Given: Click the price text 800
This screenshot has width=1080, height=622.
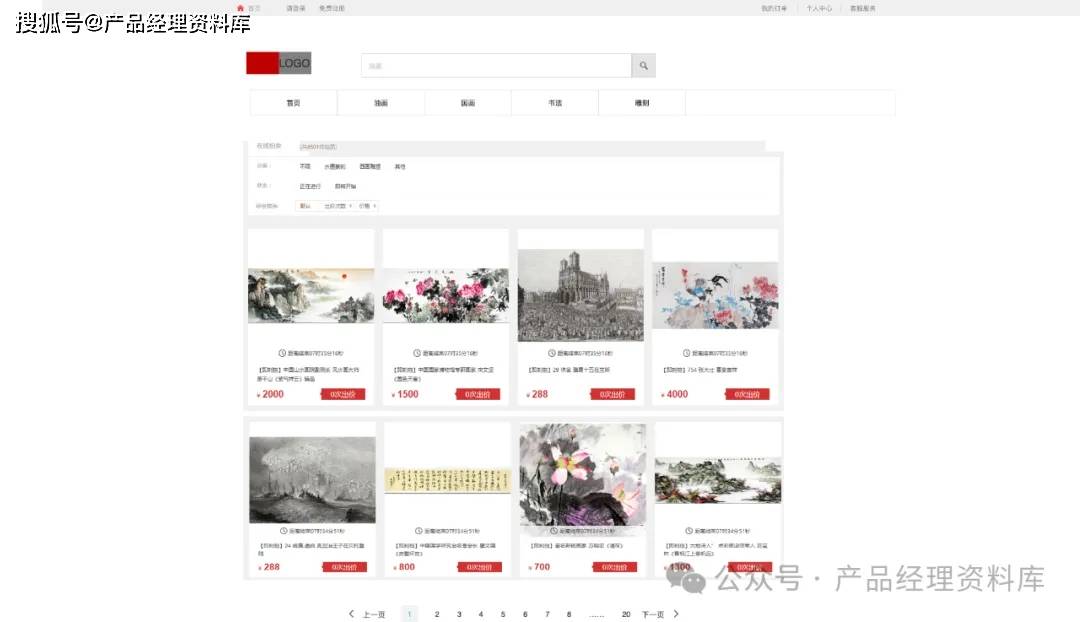Looking at the screenshot, I should (406, 567).
